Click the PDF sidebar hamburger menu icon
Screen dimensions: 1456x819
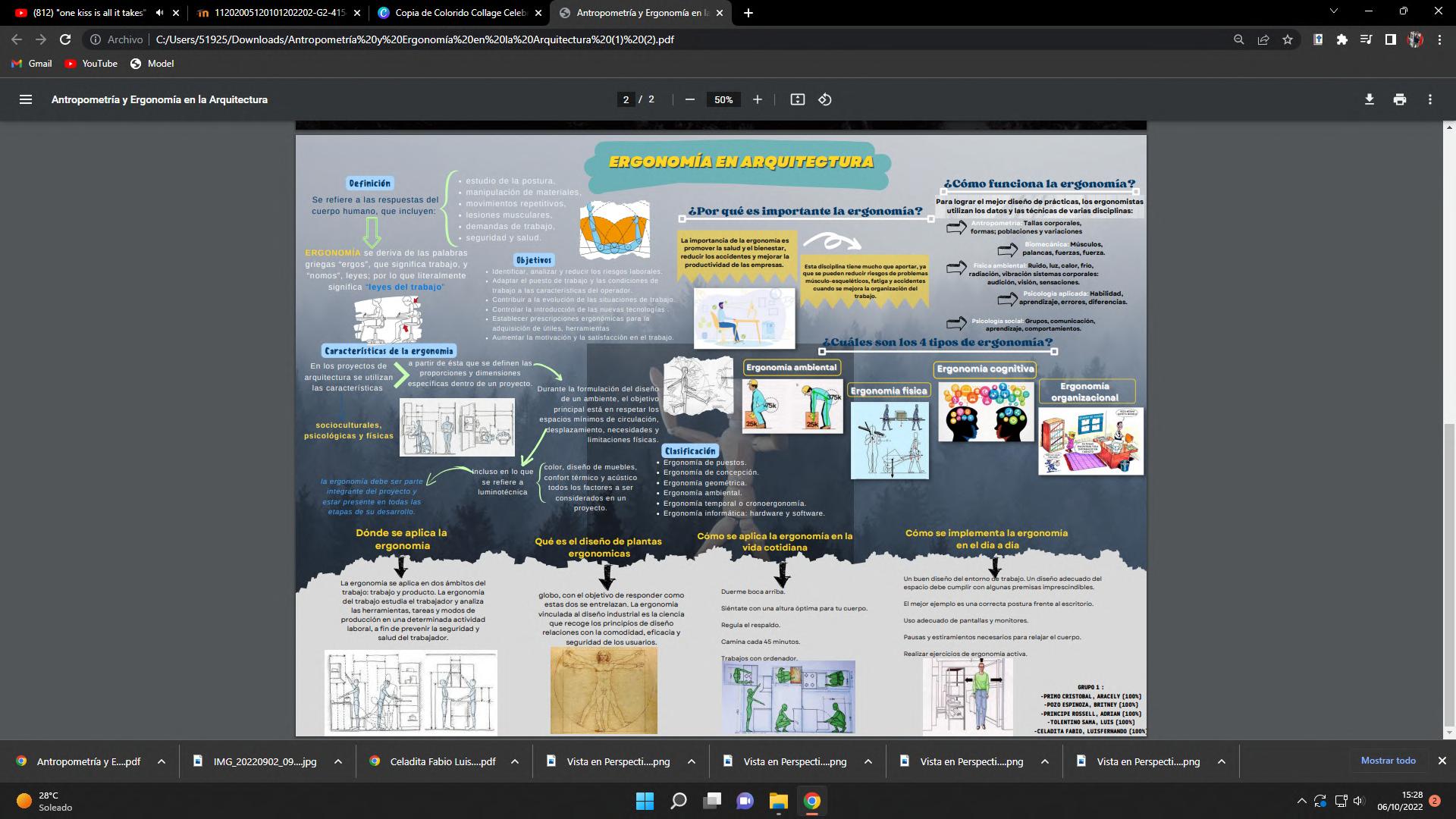(x=25, y=99)
